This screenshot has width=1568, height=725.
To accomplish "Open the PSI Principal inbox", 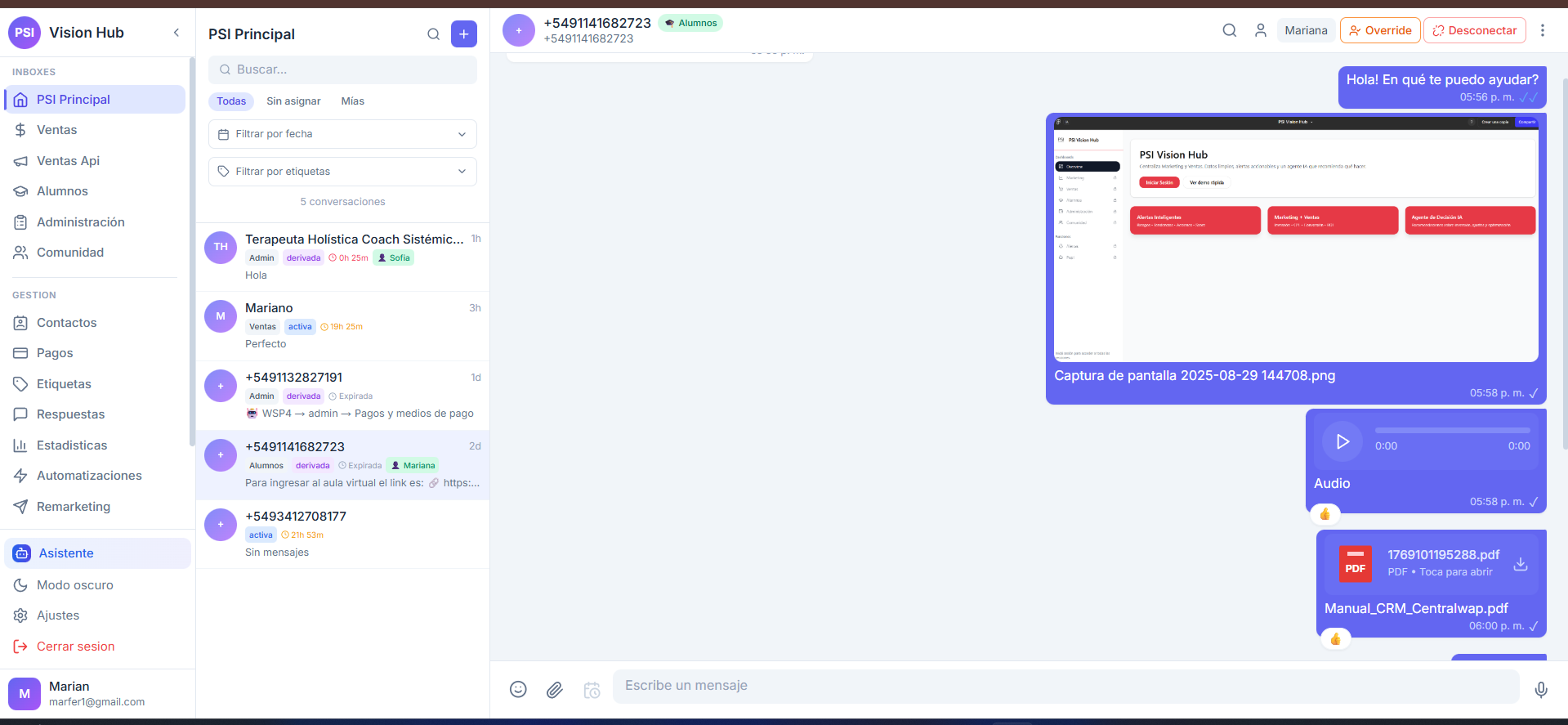I will [x=95, y=100].
